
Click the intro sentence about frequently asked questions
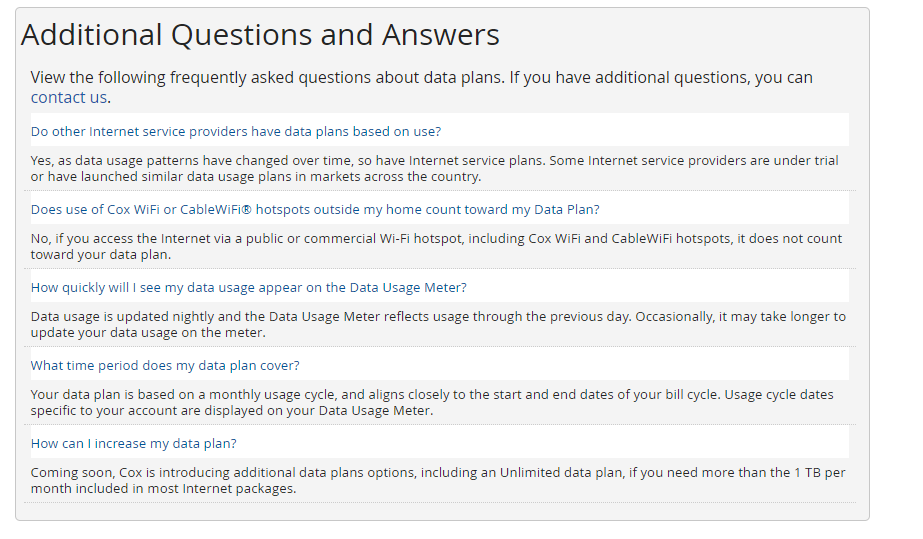[x=420, y=78]
